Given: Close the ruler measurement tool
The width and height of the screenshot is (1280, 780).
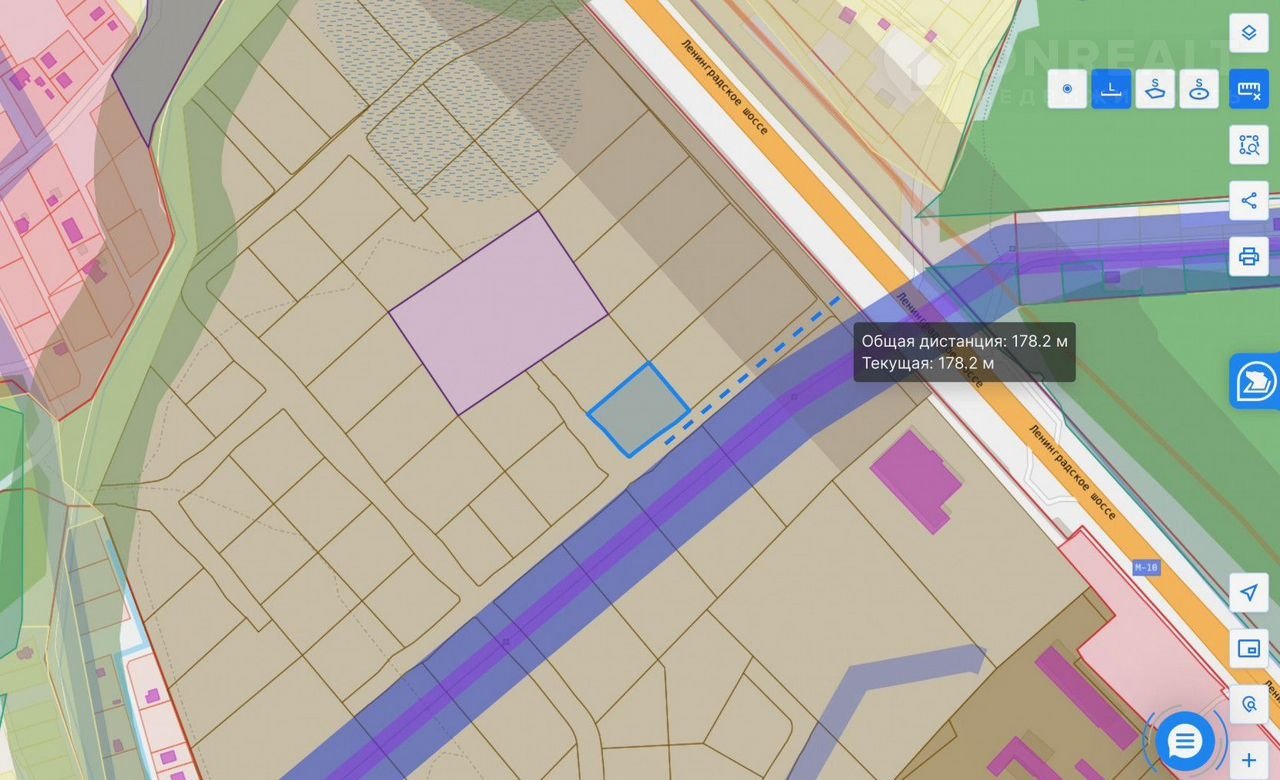Looking at the screenshot, I should pos(1248,89).
